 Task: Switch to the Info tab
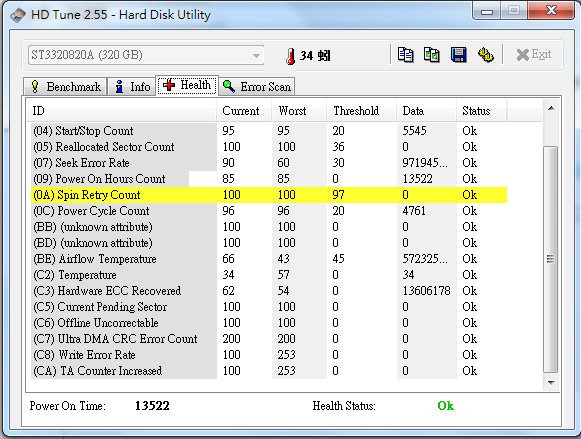click(x=132, y=87)
